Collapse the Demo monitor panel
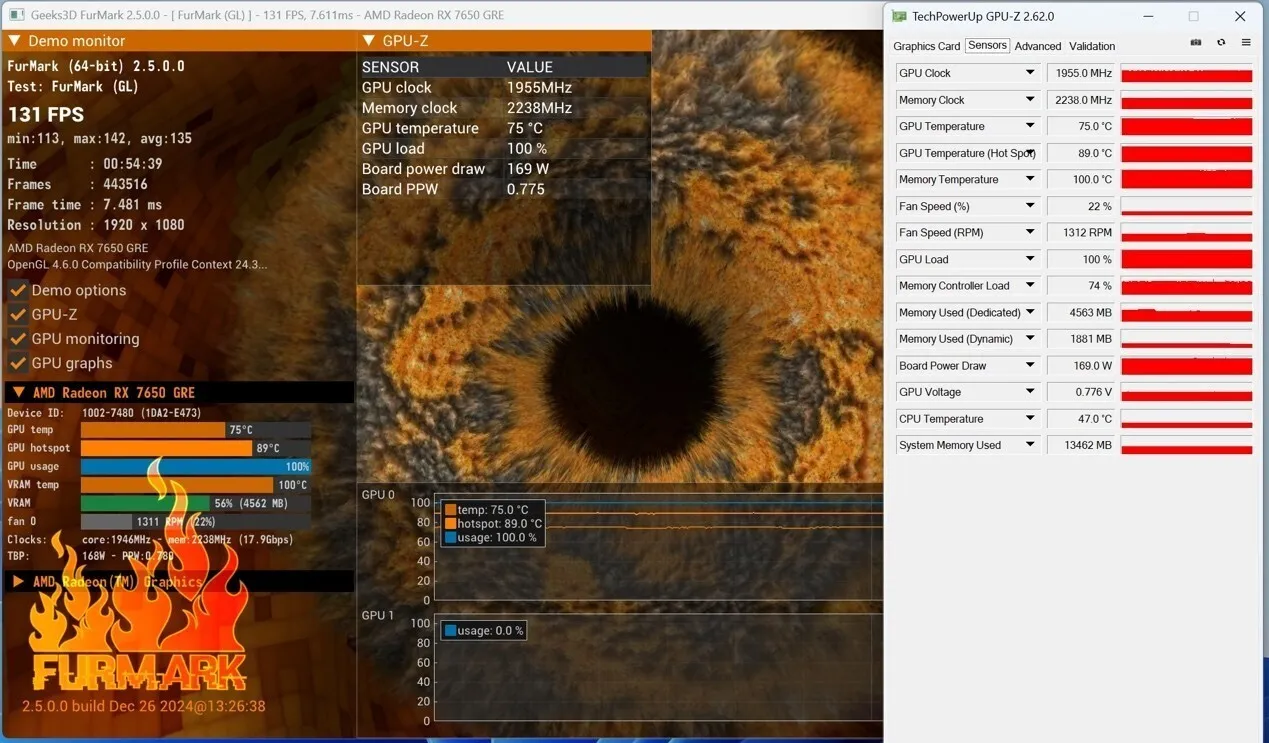This screenshot has height=743, width=1269. [13, 41]
